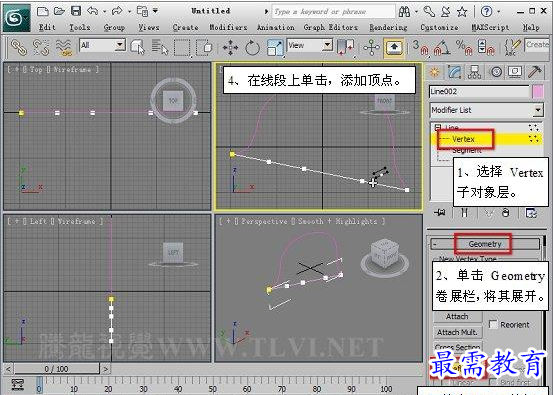Open the Modifier List dropdown

click(x=487, y=110)
